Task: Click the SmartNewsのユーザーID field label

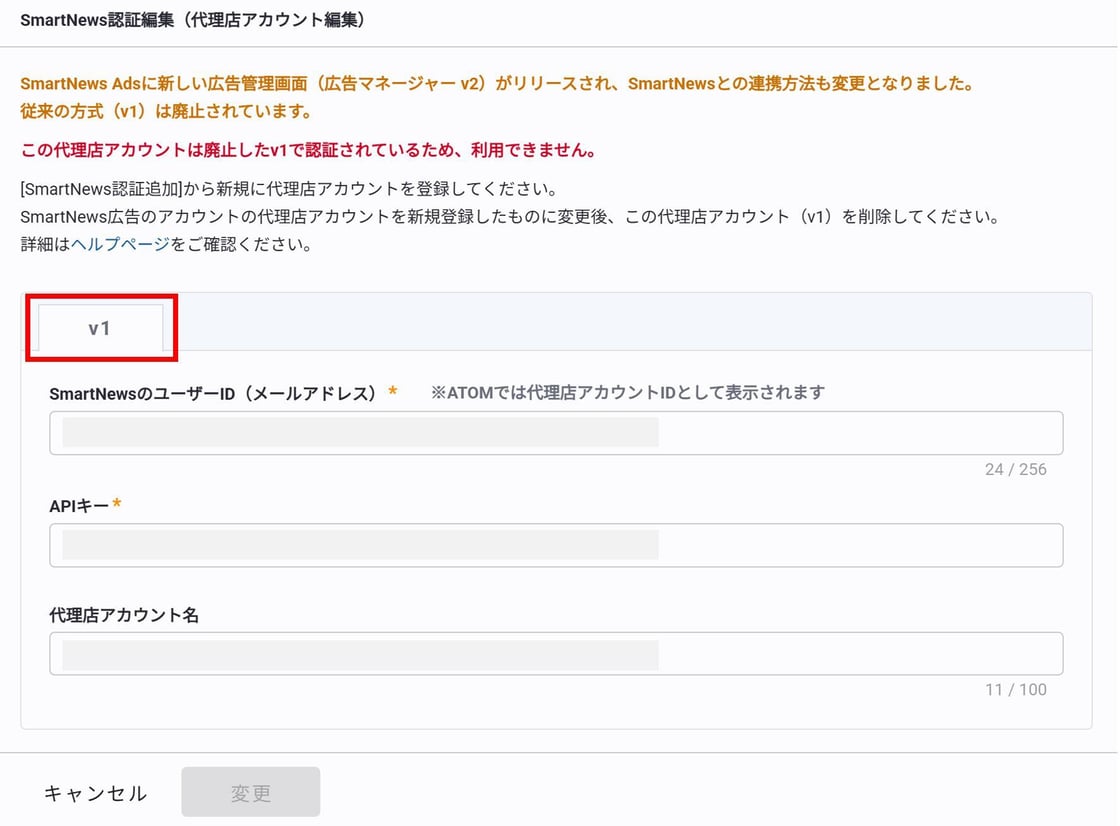Action: click(212, 394)
